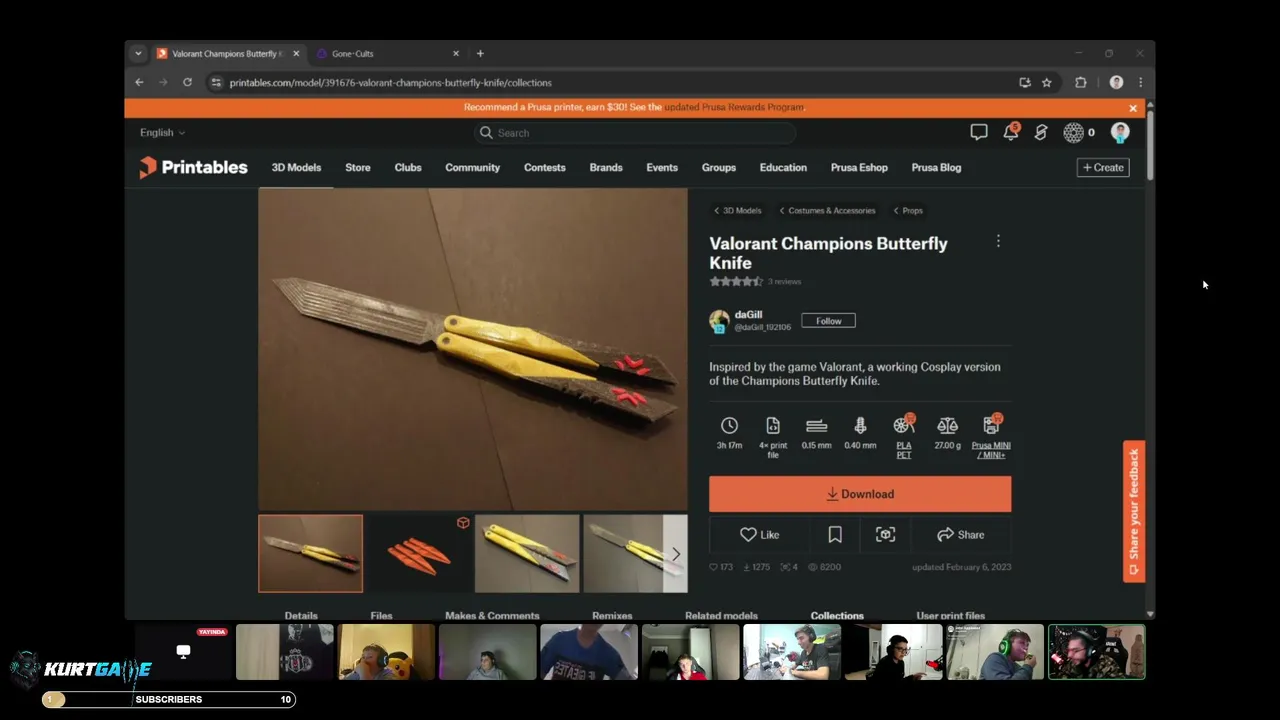Switch to the Related models tab

[x=721, y=615]
